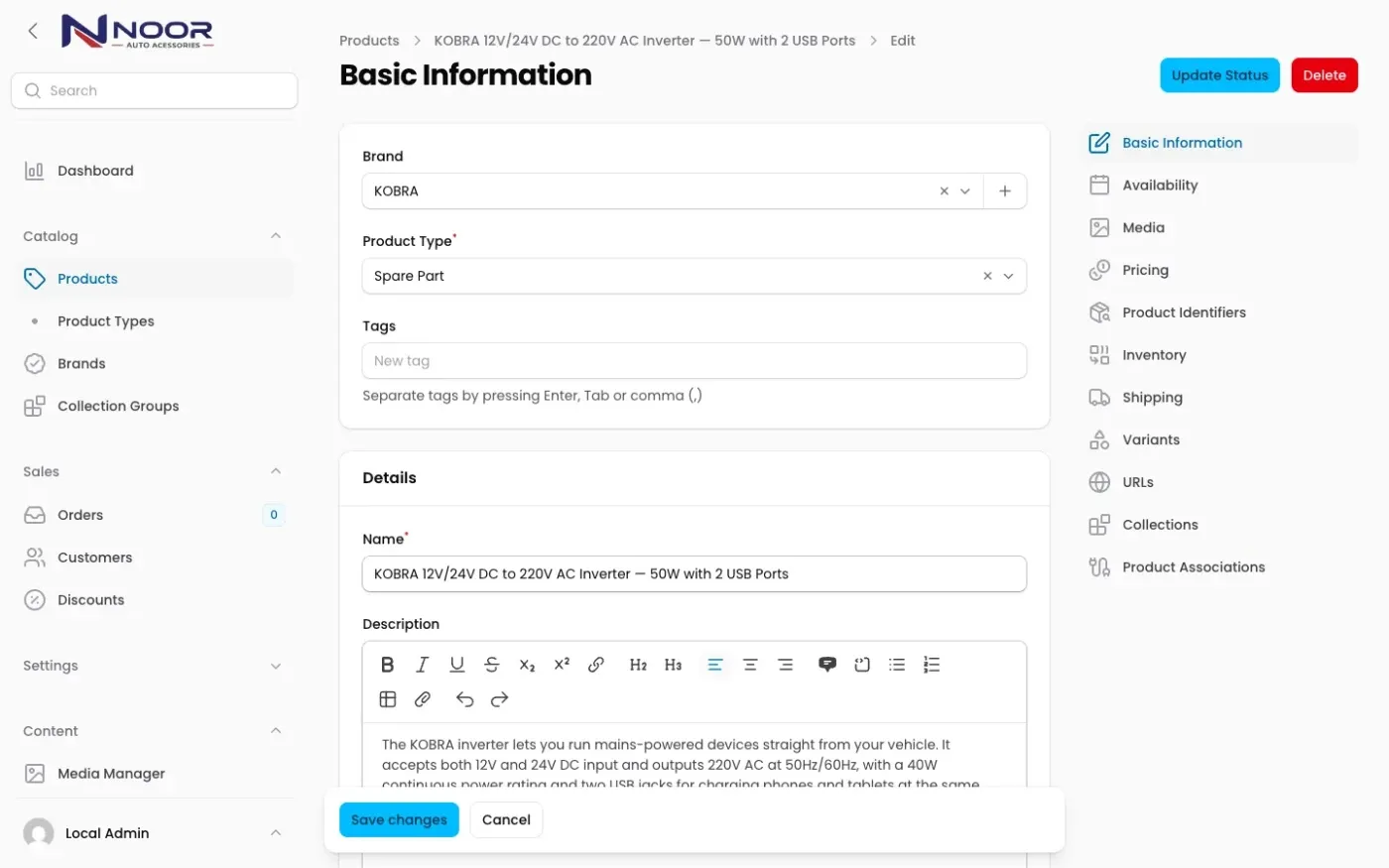
Task: Attach files with paperclip icon
Action: point(423,699)
